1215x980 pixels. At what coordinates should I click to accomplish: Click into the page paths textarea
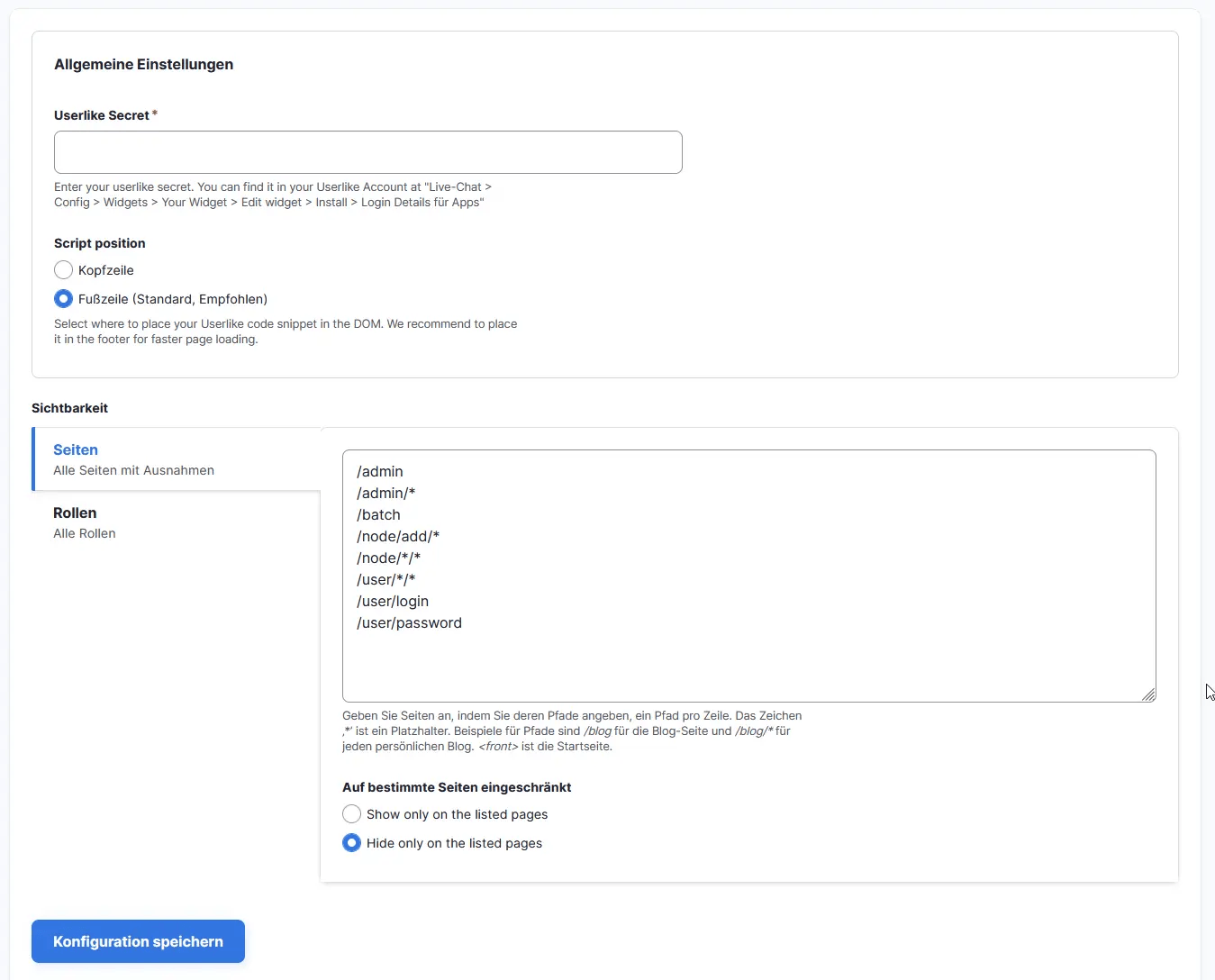(x=748, y=576)
